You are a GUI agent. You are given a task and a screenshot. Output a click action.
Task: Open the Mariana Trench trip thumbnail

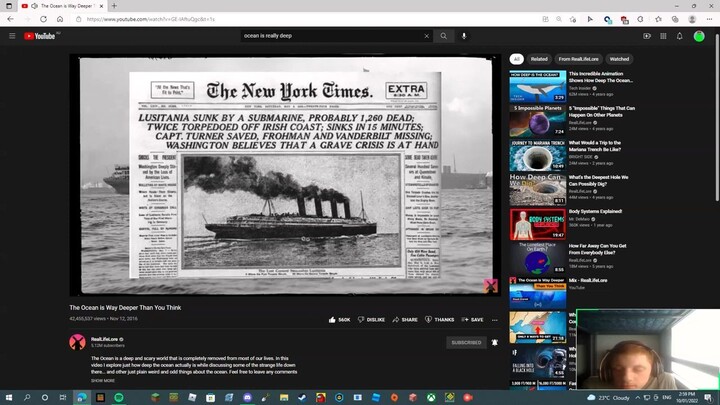pyautogui.click(x=538, y=155)
